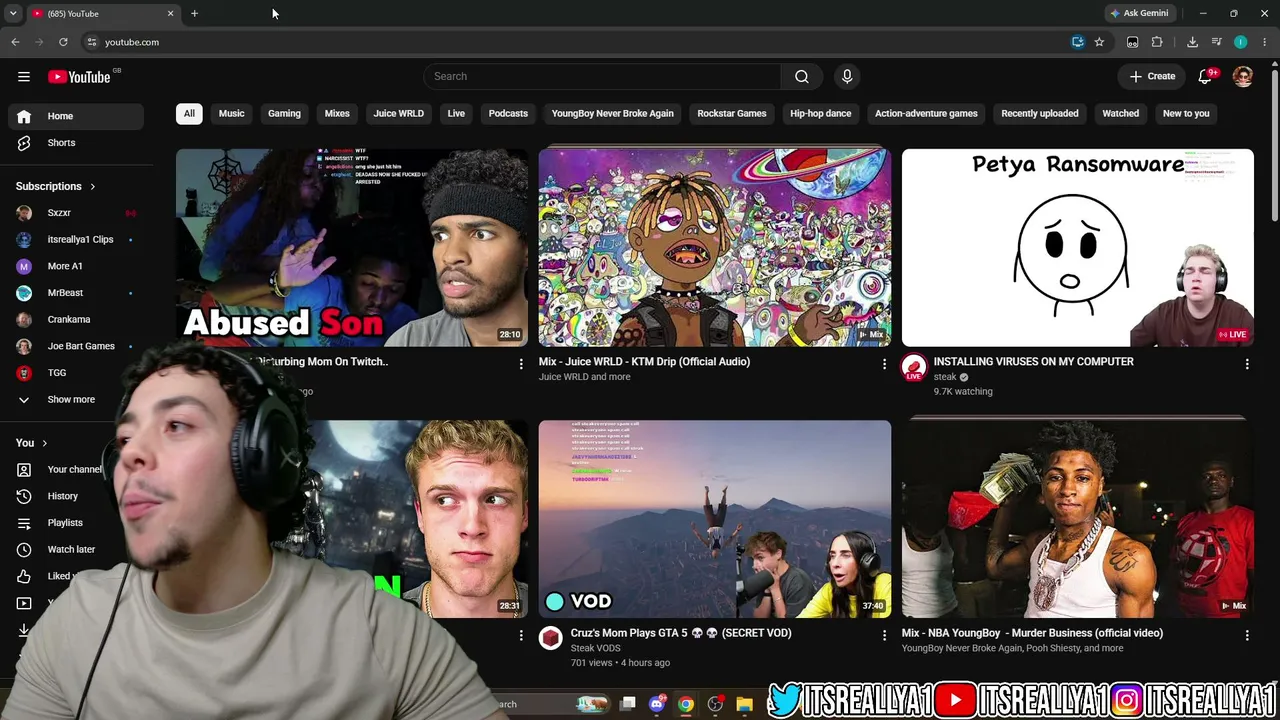Open more options for INSTALLING VIRUSES video
Image resolution: width=1280 pixels, height=720 pixels.
tap(1247, 364)
